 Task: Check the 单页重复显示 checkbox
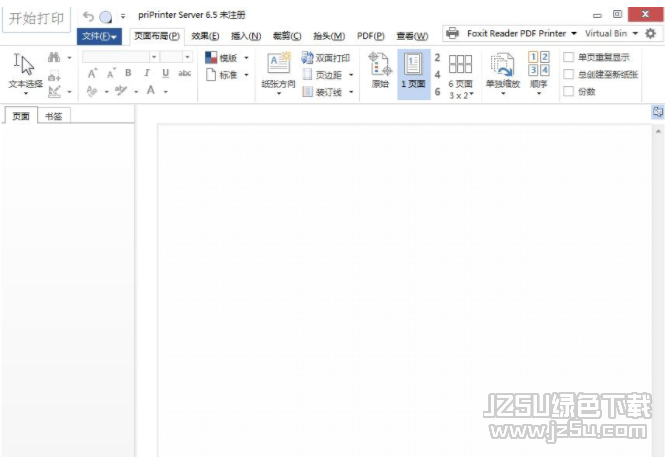pos(569,57)
